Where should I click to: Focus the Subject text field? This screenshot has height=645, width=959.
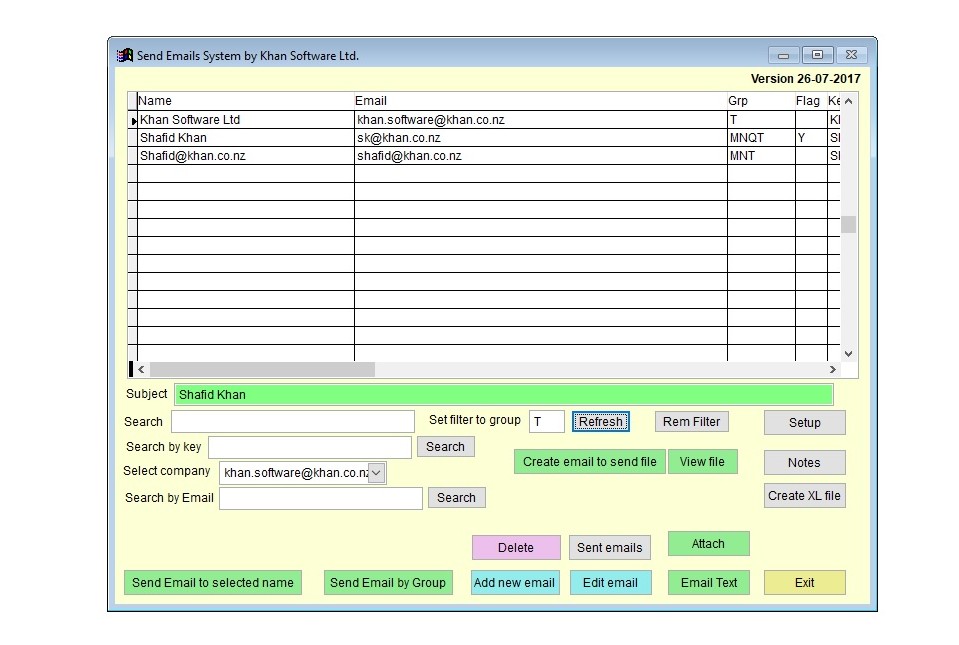point(503,395)
